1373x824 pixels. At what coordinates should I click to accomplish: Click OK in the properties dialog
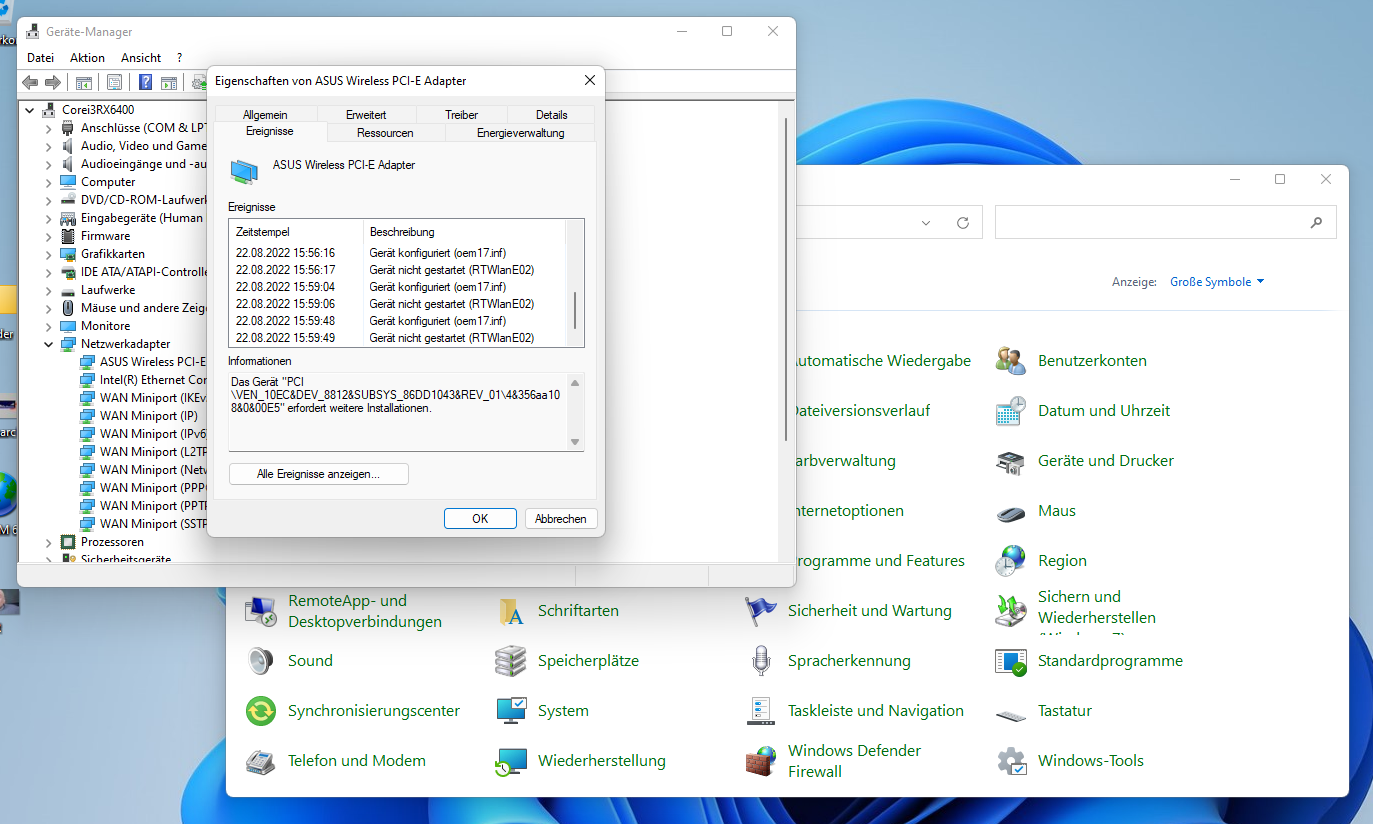pos(480,519)
